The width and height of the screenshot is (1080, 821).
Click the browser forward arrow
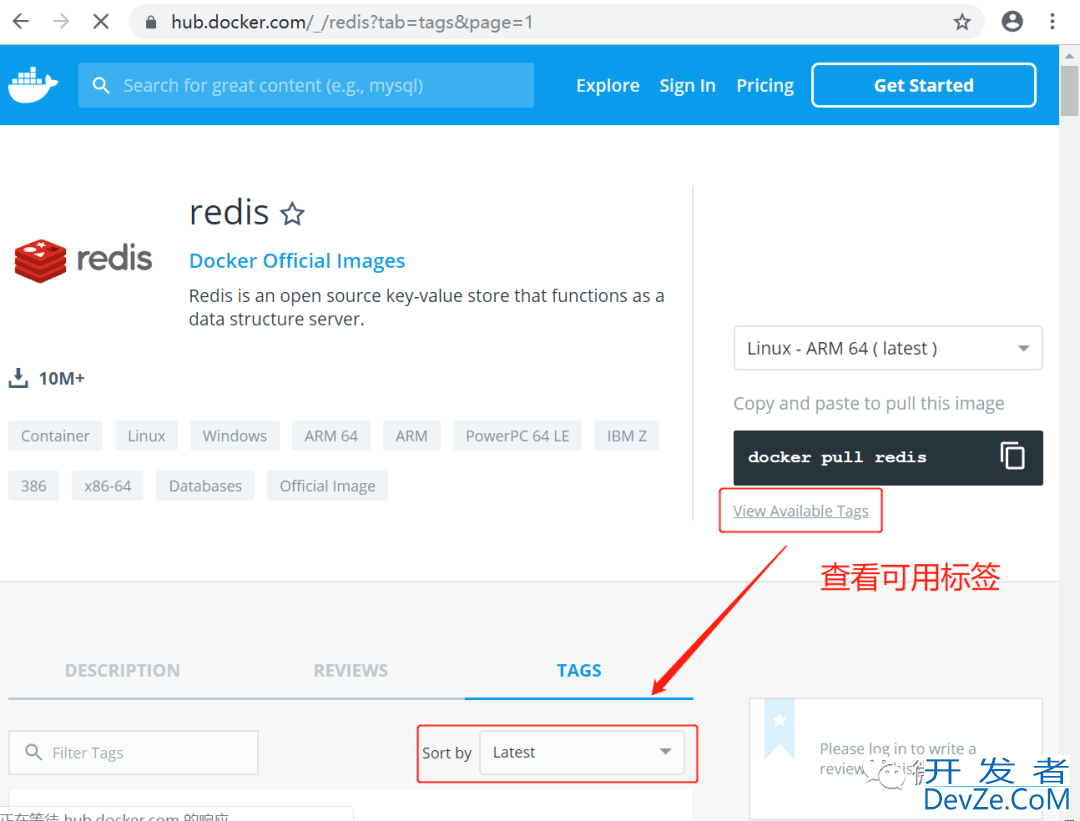61,22
